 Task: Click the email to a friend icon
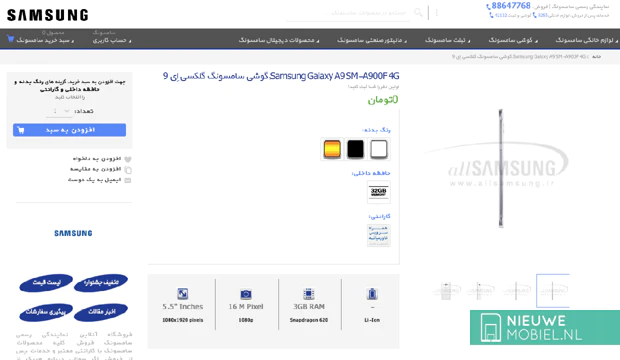point(128,180)
